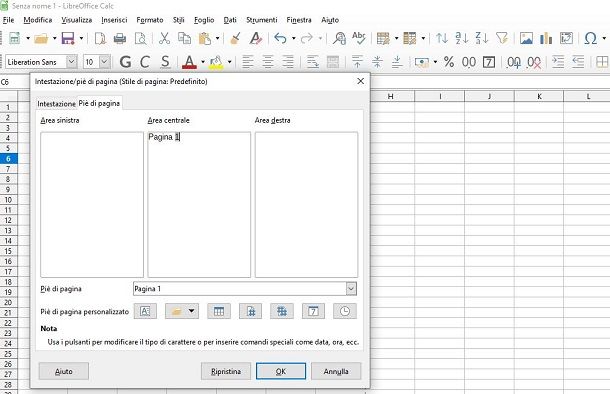Click the Paste clipboard icon
Viewport: 610px width, 394px height.
[205, 38]
